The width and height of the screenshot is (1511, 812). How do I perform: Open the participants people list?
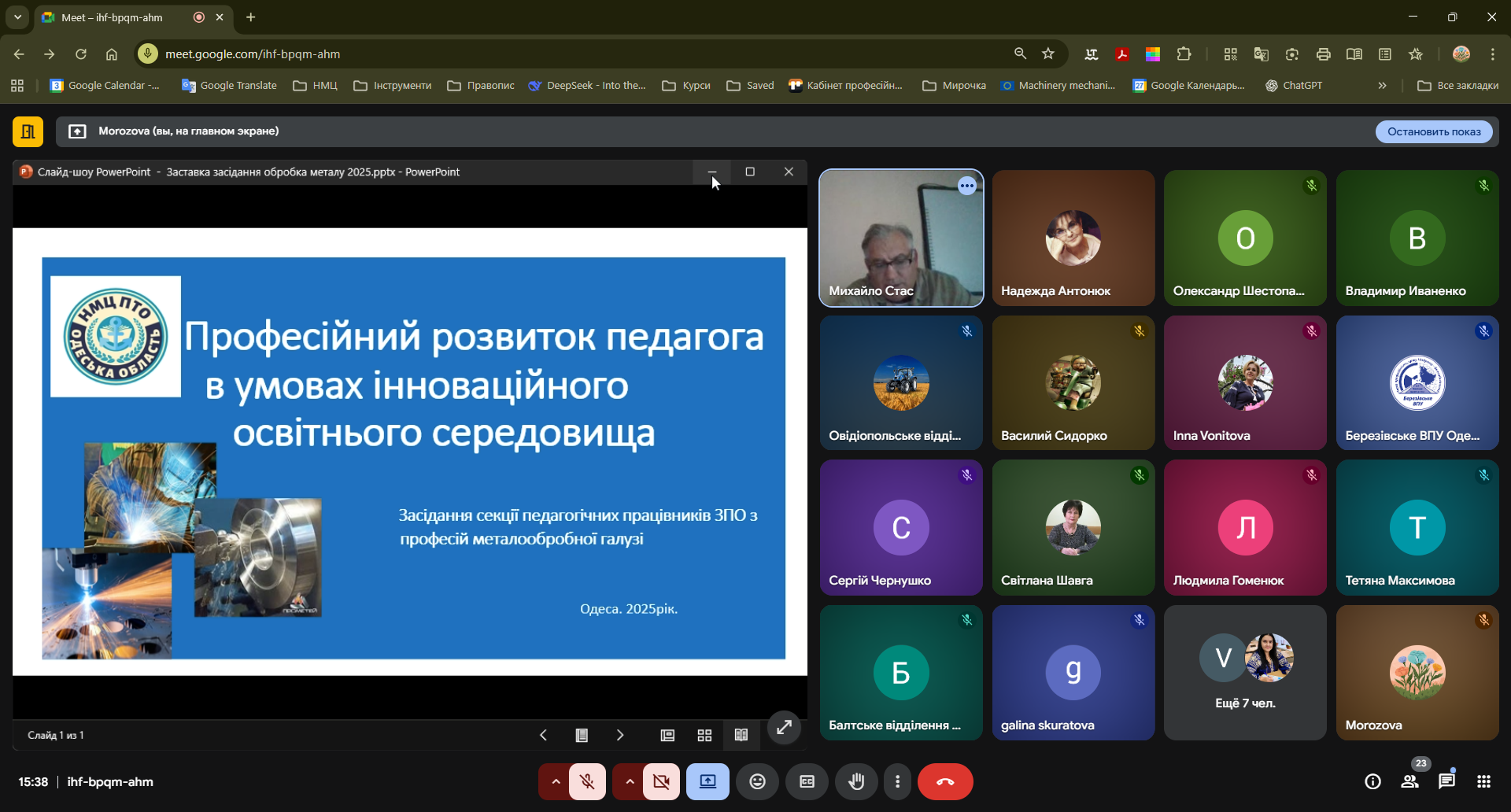(1409, 781)
